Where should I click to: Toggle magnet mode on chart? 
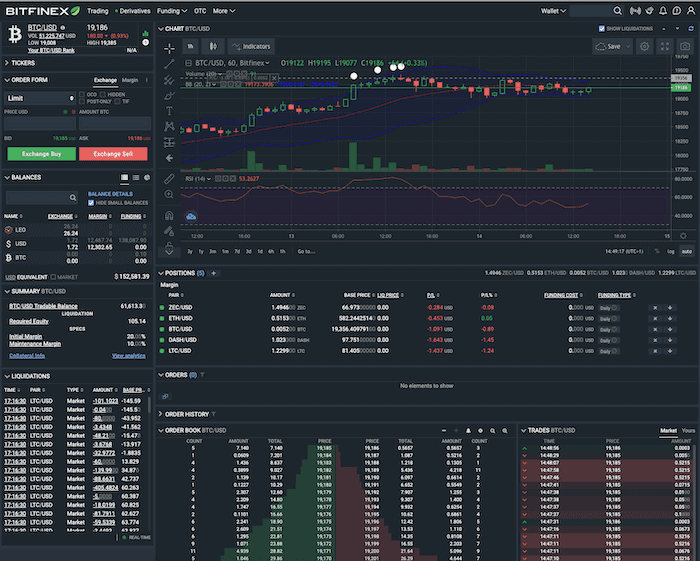(x=169, y=216)
